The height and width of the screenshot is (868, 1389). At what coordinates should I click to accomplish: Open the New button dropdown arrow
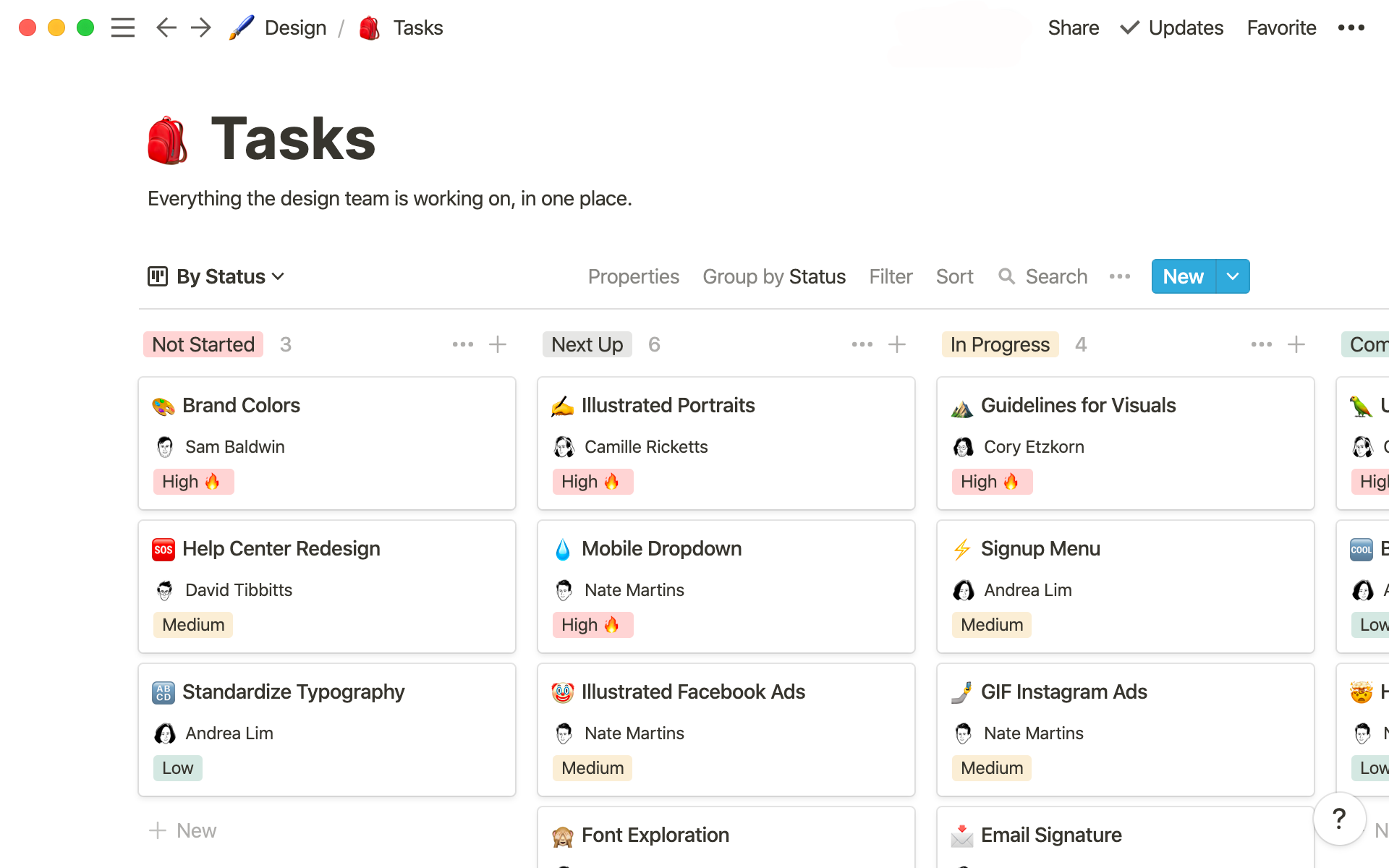tap(1232, 276)
